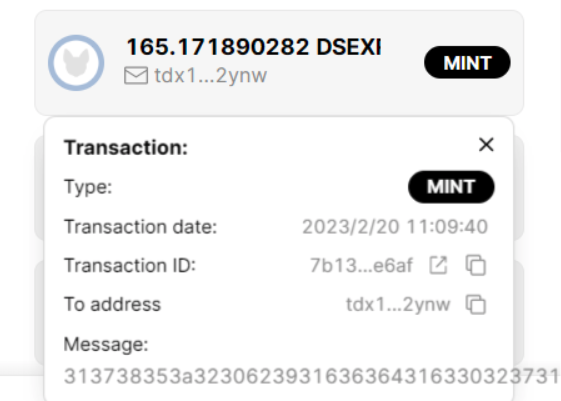Click the Type: label
The width and height of the screenshot is (561, 401).
(88, 187)
